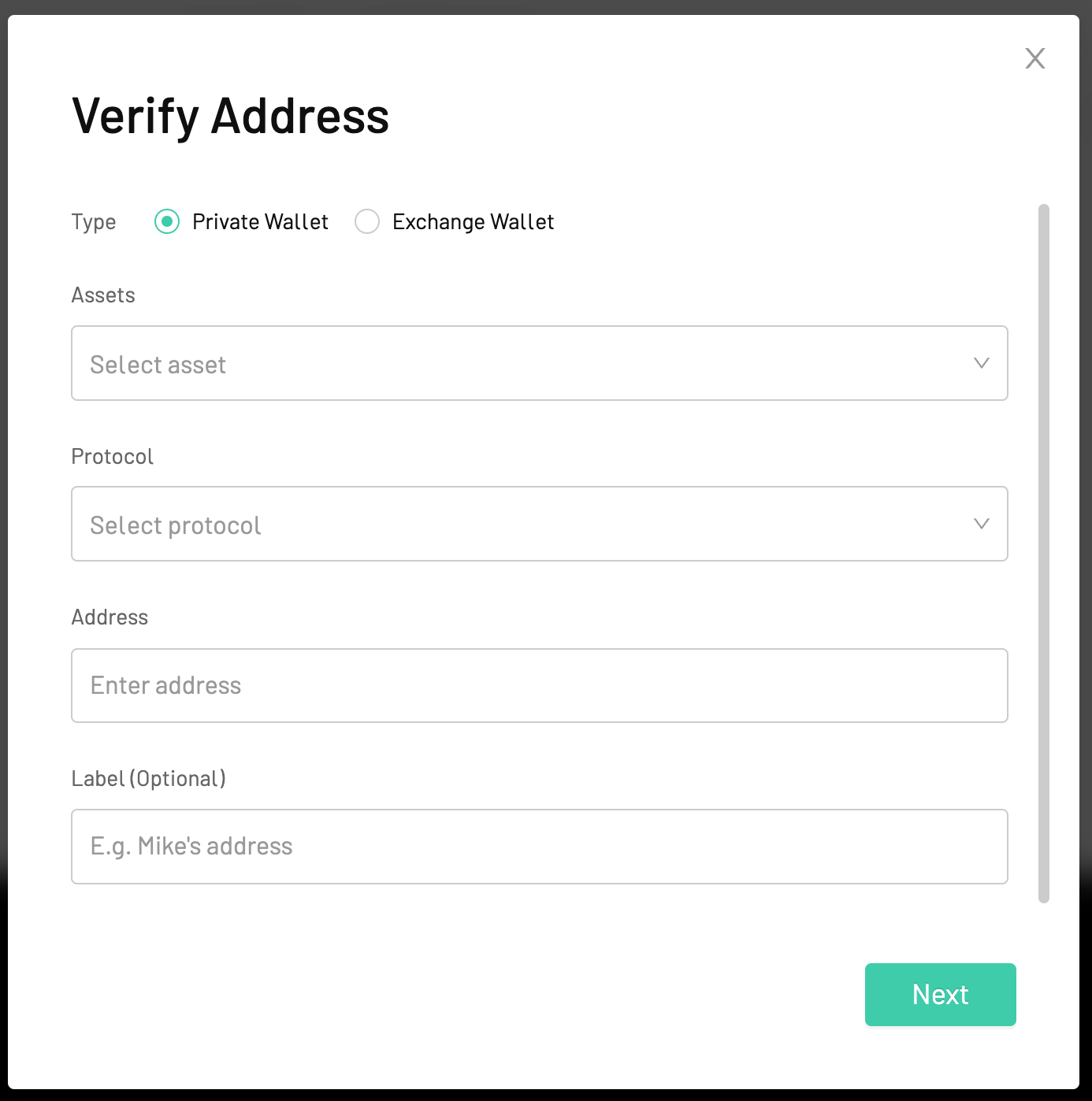Focus the Label optional input field
Image resolution: width=1092 pixels, height=1101 pixels.
(540, 847)
